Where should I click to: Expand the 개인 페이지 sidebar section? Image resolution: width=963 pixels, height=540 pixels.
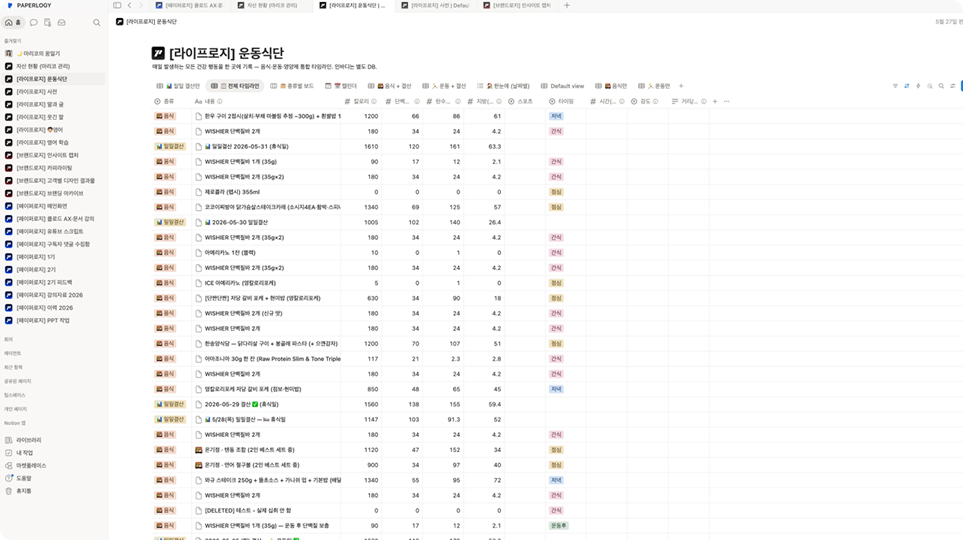(x=15, y=409)
